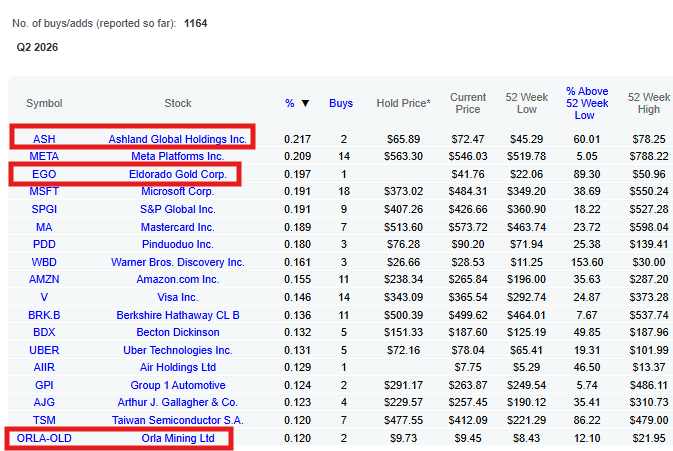This screenshot has width=673, height=451.
Task: Sort by % Above 52 Week Low header
Action: coord(587,103)
